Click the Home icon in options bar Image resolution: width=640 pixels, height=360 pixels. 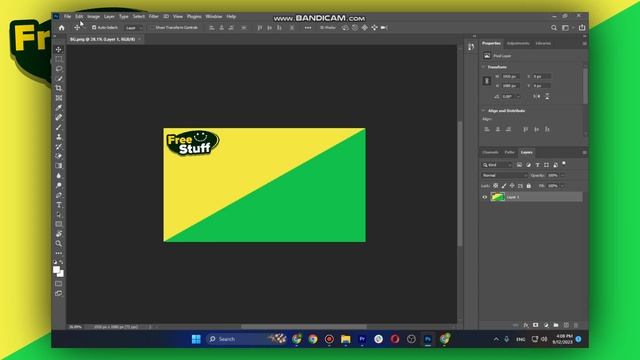pos(62,28)
